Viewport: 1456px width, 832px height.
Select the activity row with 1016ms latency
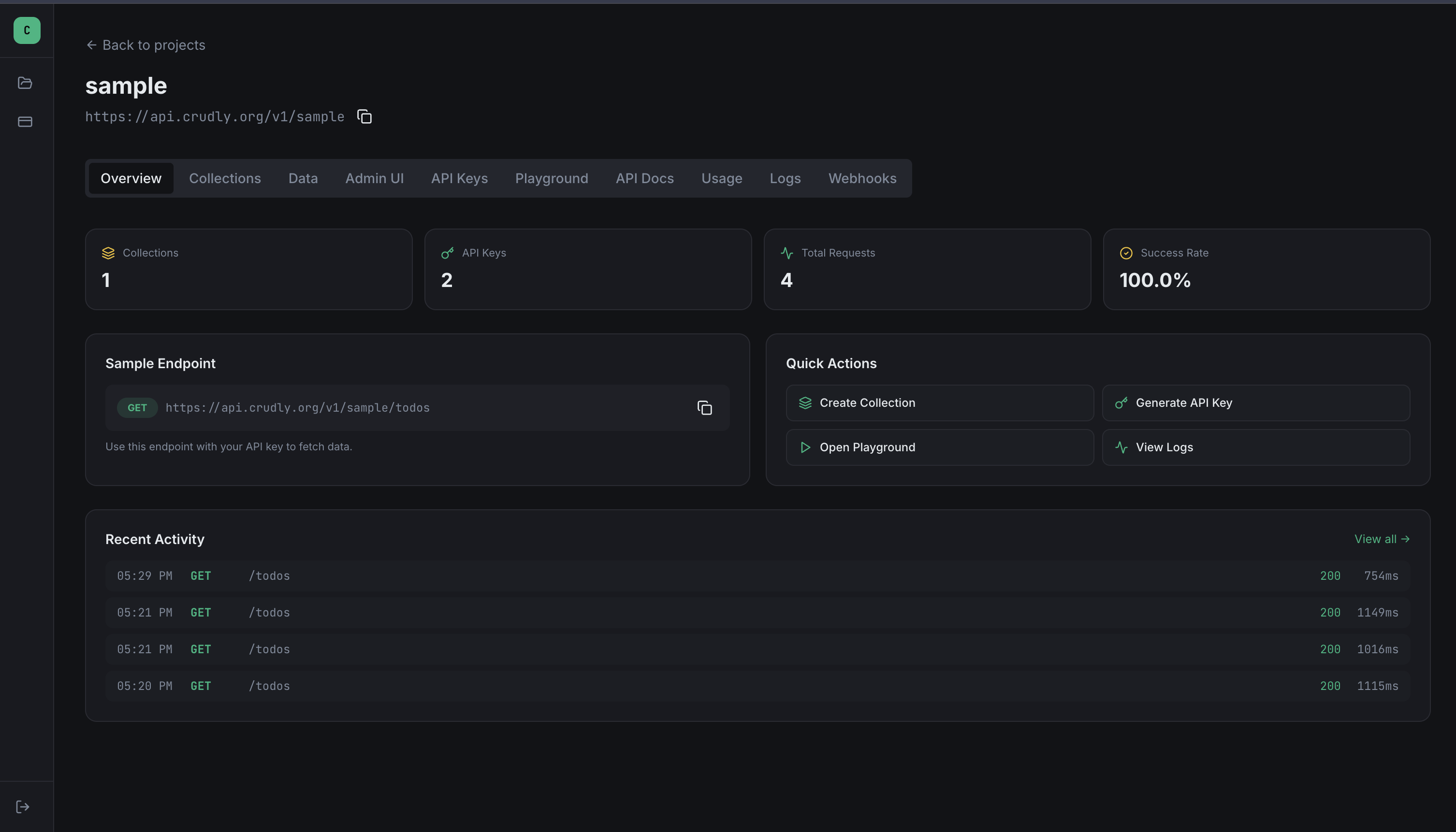(x=757, y=649)
